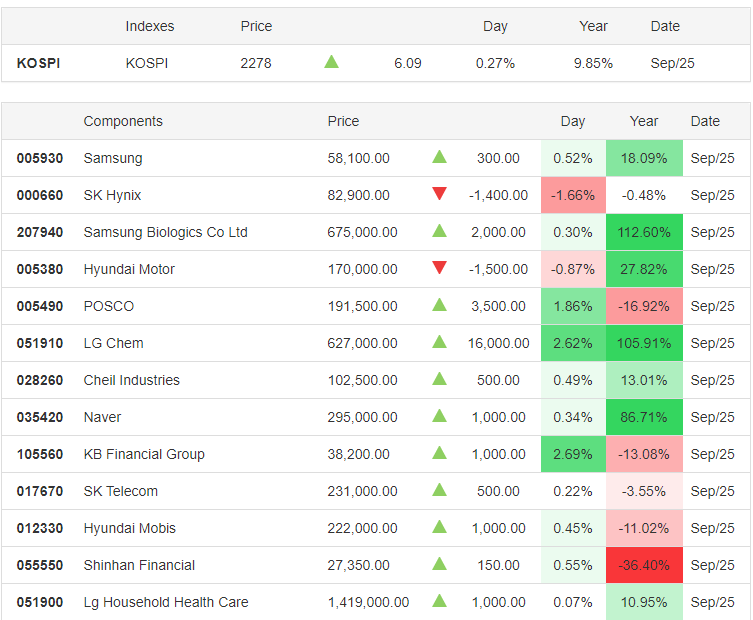Click ticker code 105560
The image size is (753, 620).
[40, 454]
